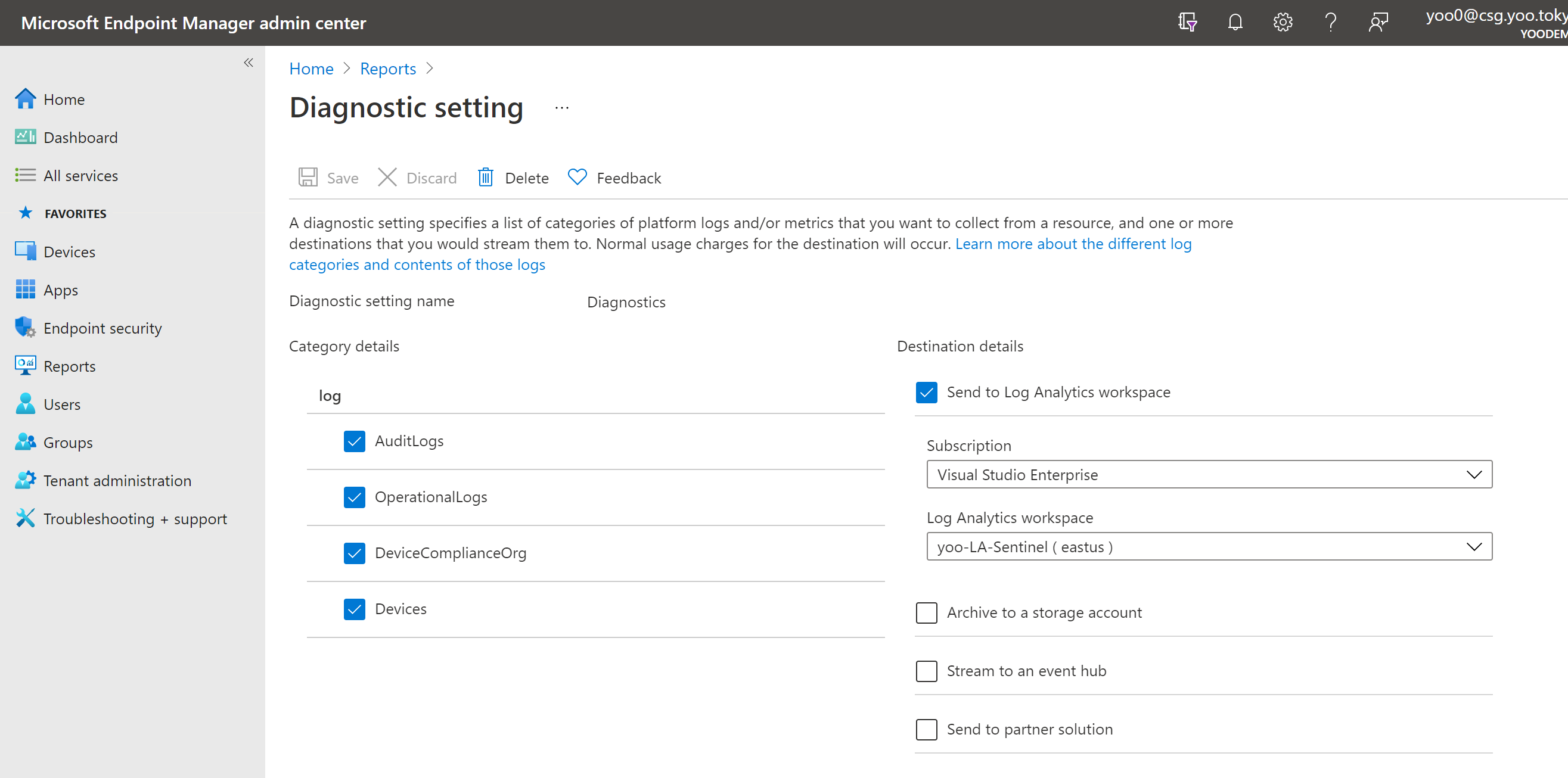This screenshot has height=778, width=1568.
Task: Open the learn more log categories link
Action: 1073,244
